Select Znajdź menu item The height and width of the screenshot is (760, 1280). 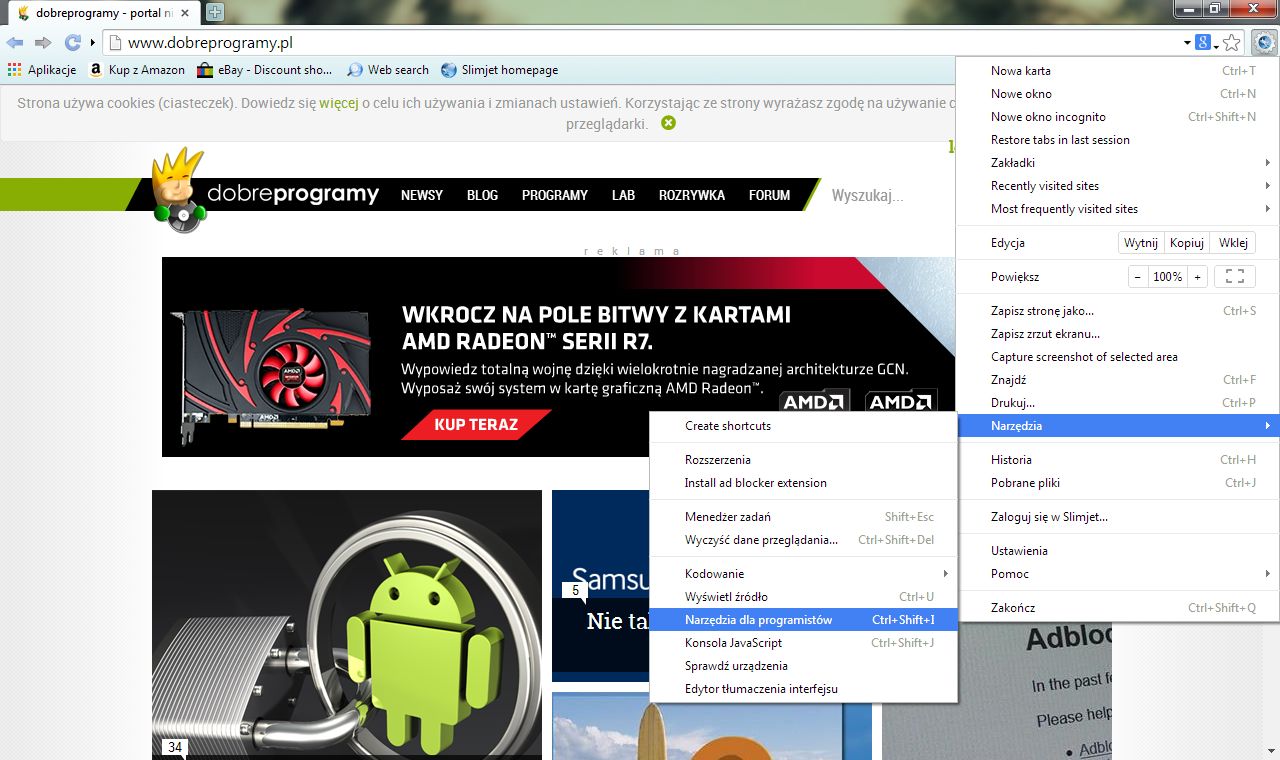1116,380
